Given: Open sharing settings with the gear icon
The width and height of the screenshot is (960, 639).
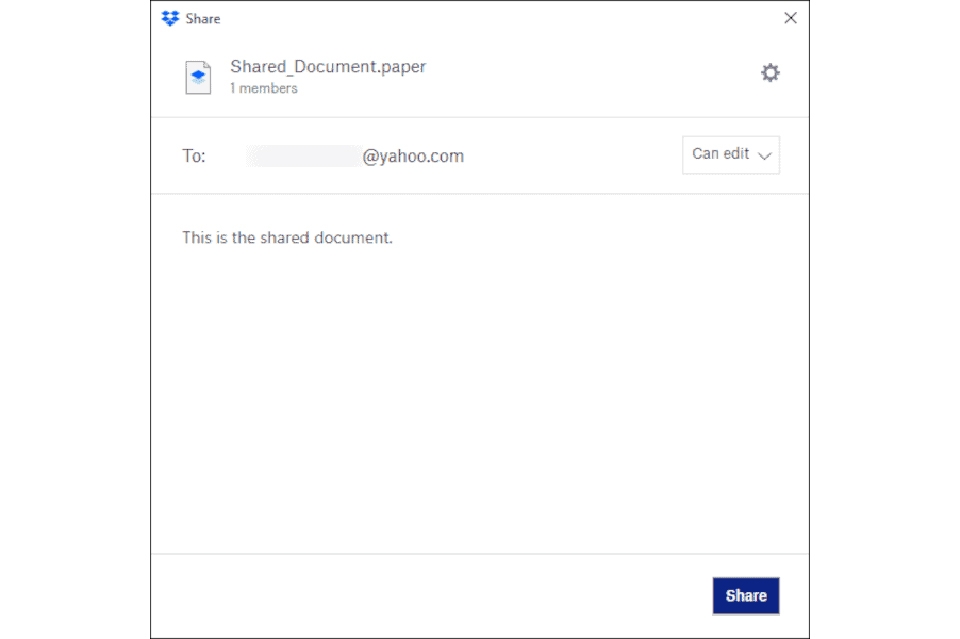Looking at the screenshot, I should click(770, 73).
